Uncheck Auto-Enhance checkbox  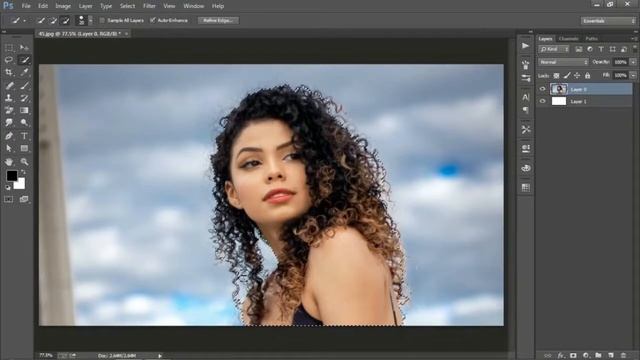click(x=153, y=20)
